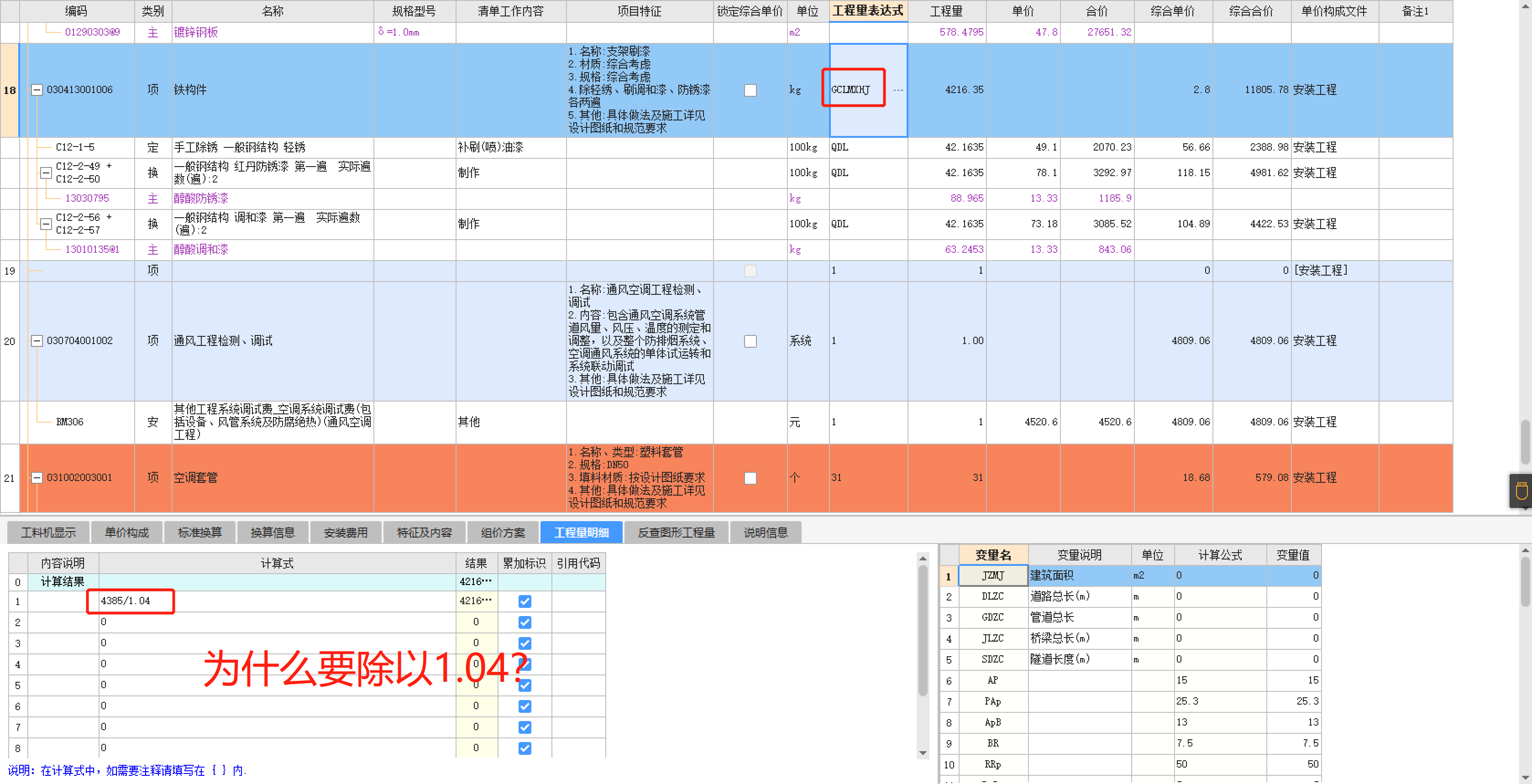Viewport: 1532px width, 784px height.
Task: Collapse item 030704001002 通风工程检测、调试
Action: click(x=37, y=341)
